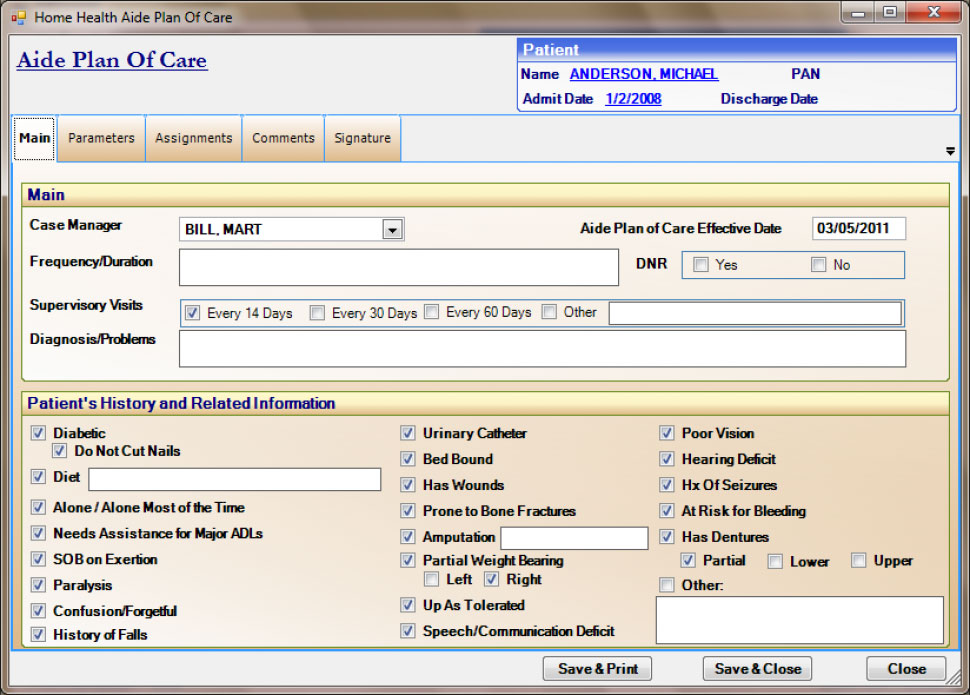Open patient link ANDERSON, MICHAEL

coord(643,73)
